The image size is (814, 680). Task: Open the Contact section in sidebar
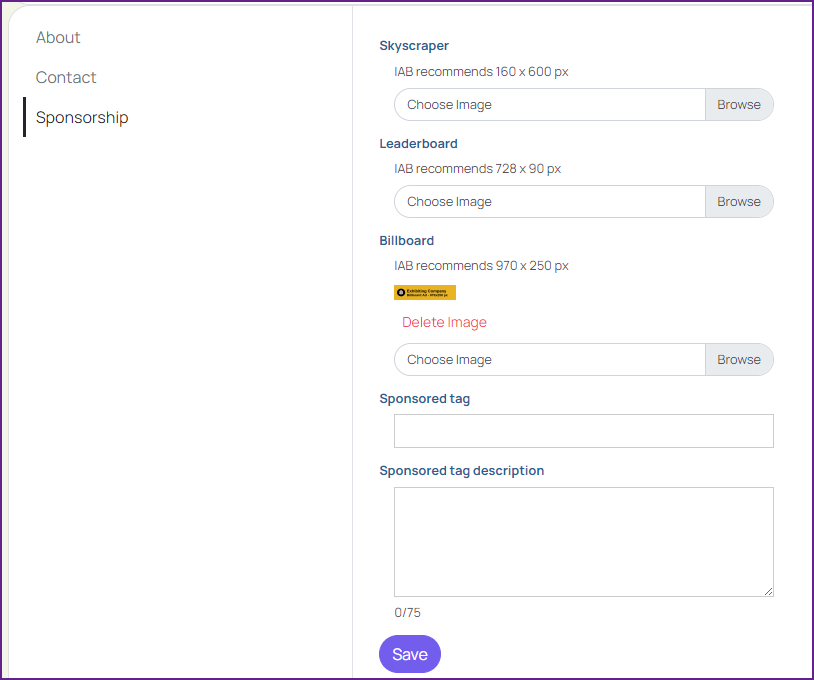pyautogui.click(x=66, y=77)
